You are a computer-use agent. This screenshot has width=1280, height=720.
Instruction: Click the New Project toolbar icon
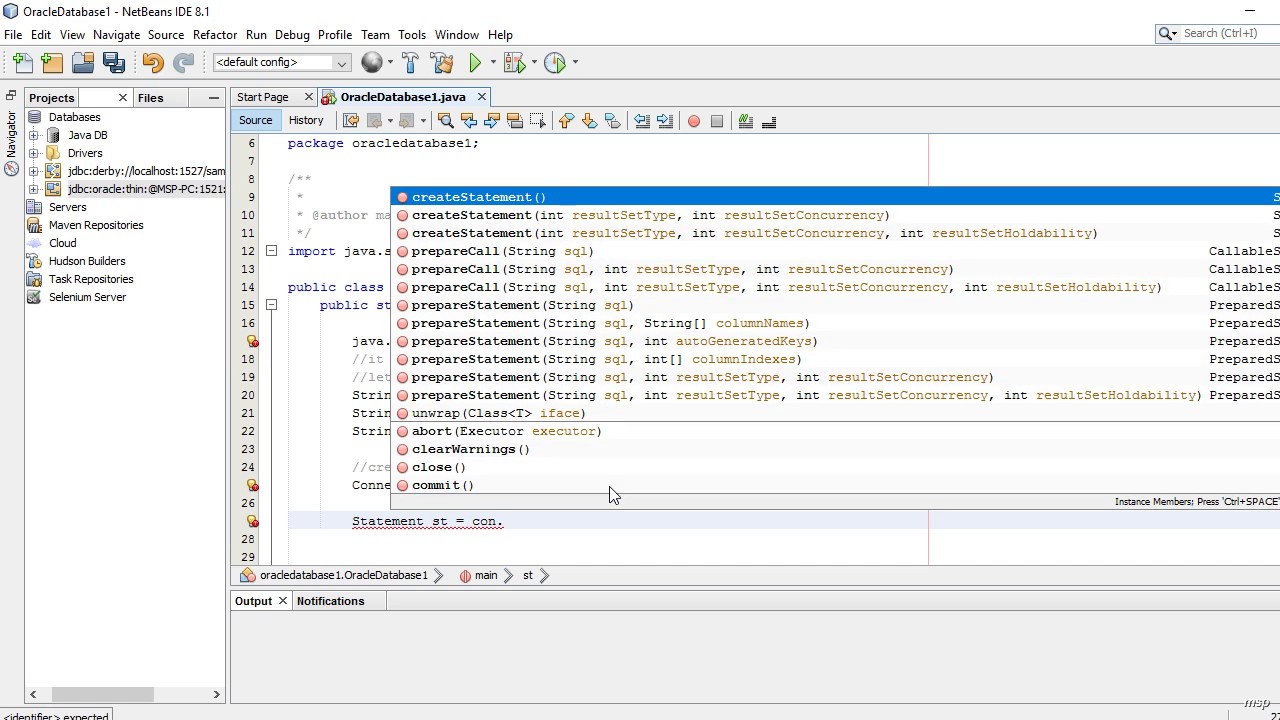point(52,62)
